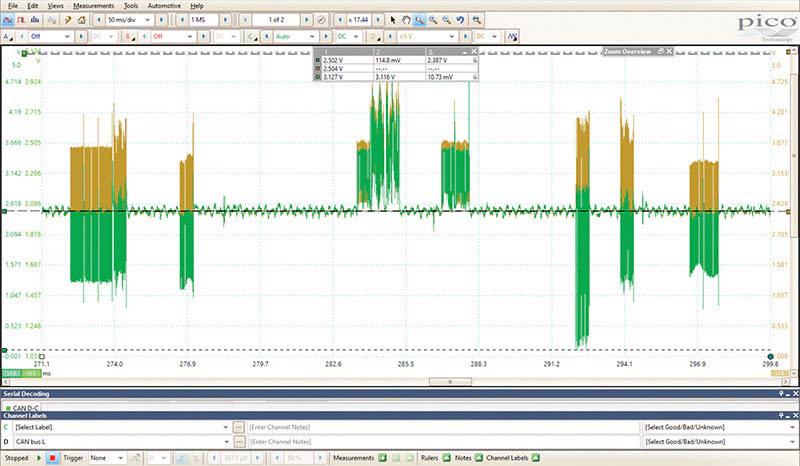
Task: Toggle the Notes panel
Action: coord(479,458)
